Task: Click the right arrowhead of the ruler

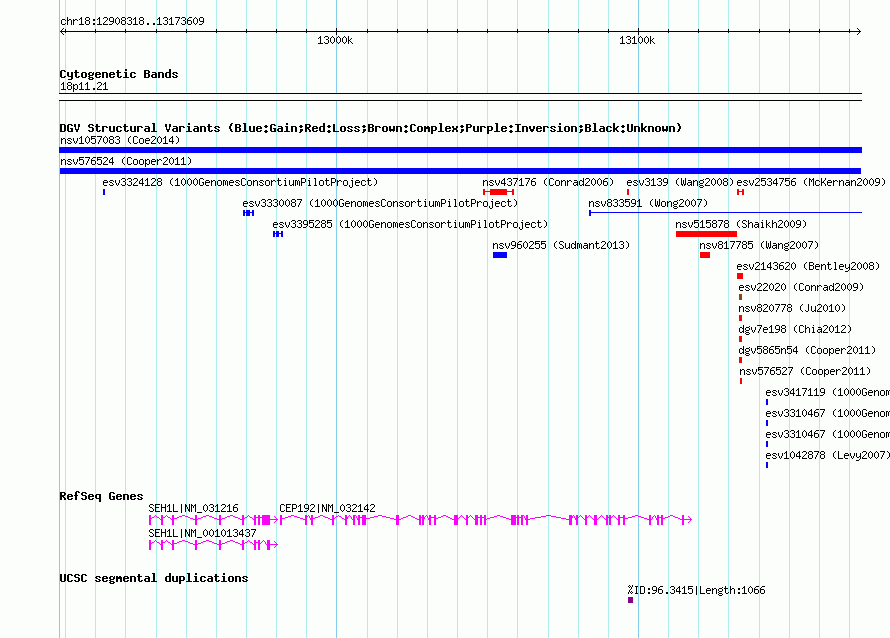Action: (x=858, y=32)
